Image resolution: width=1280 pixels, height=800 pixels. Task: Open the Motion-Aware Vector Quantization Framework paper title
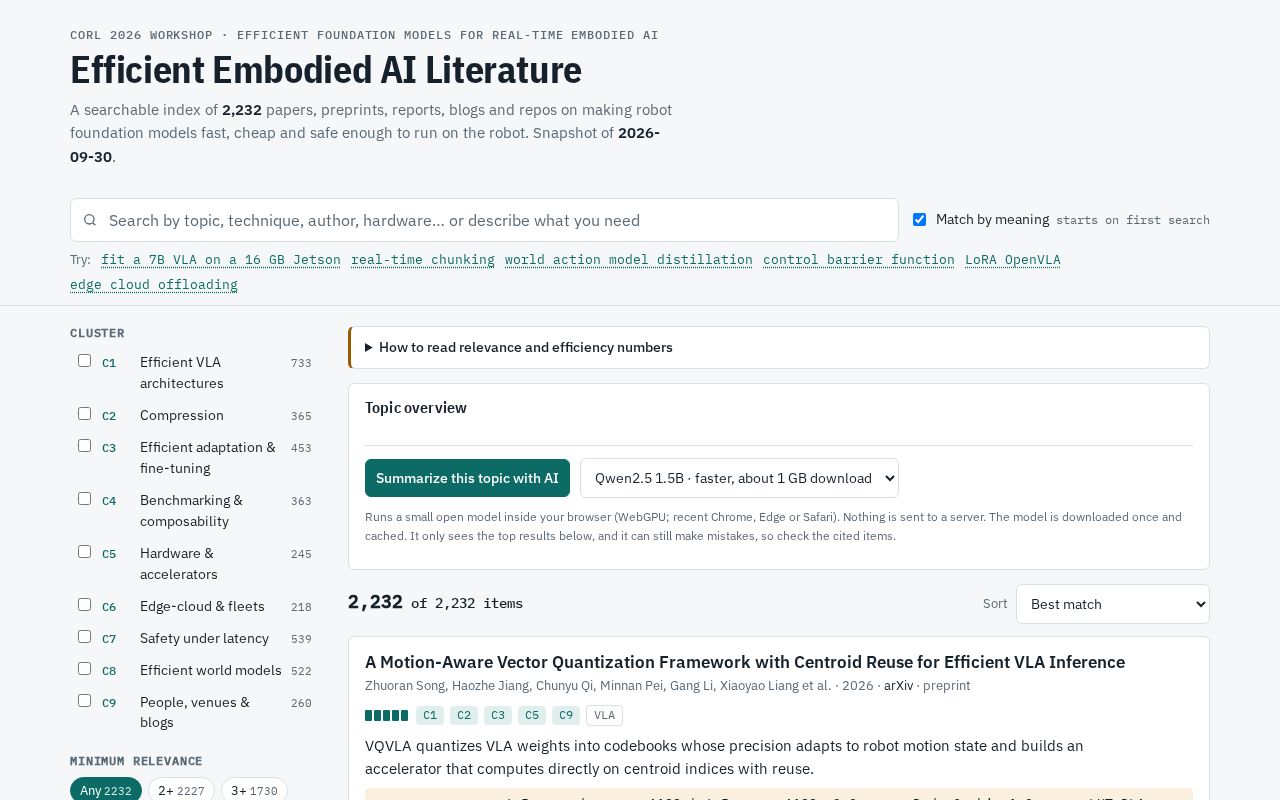pos(745,662)
